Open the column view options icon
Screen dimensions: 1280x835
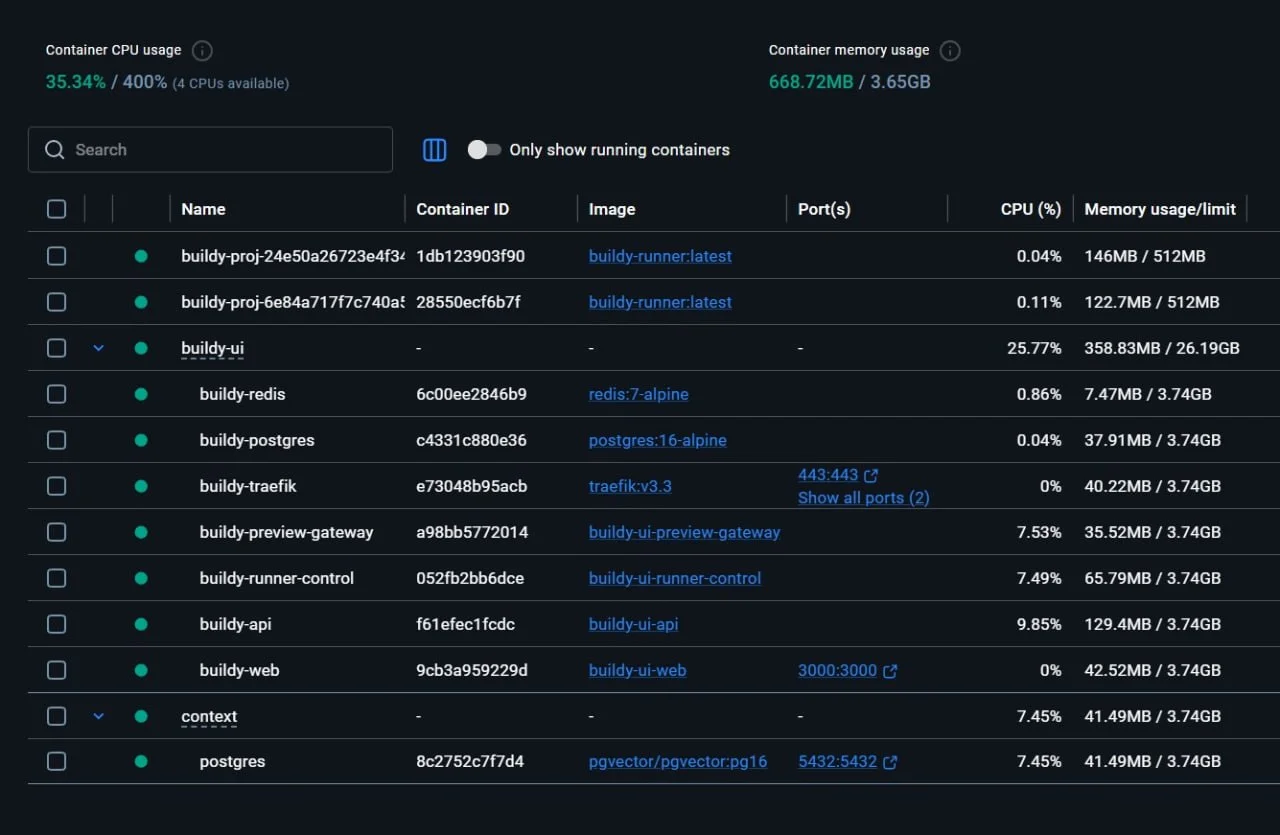[434, 150]
